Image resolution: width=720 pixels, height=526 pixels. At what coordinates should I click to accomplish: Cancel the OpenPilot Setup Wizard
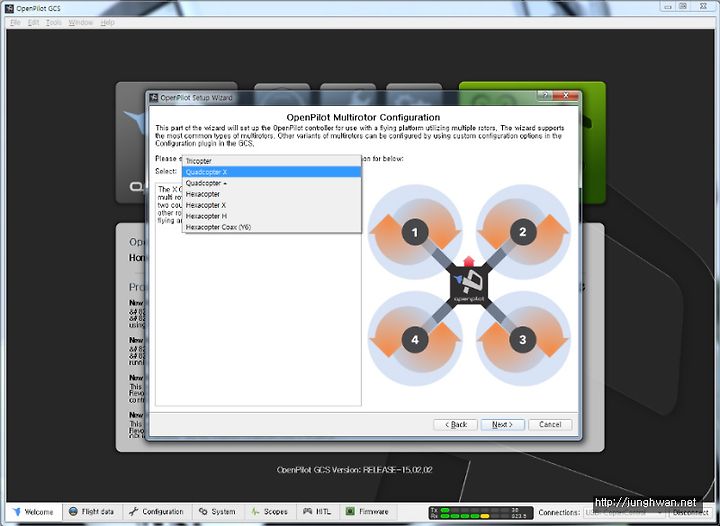[550, 425]
